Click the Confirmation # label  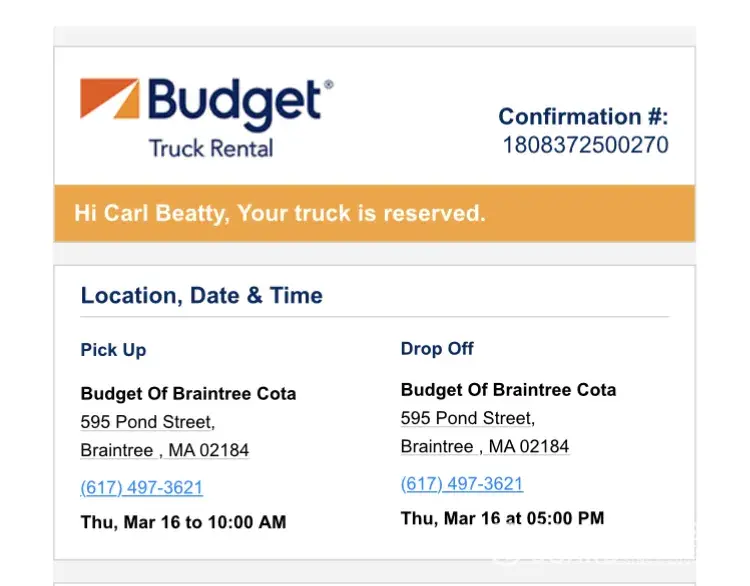[583, 116]
